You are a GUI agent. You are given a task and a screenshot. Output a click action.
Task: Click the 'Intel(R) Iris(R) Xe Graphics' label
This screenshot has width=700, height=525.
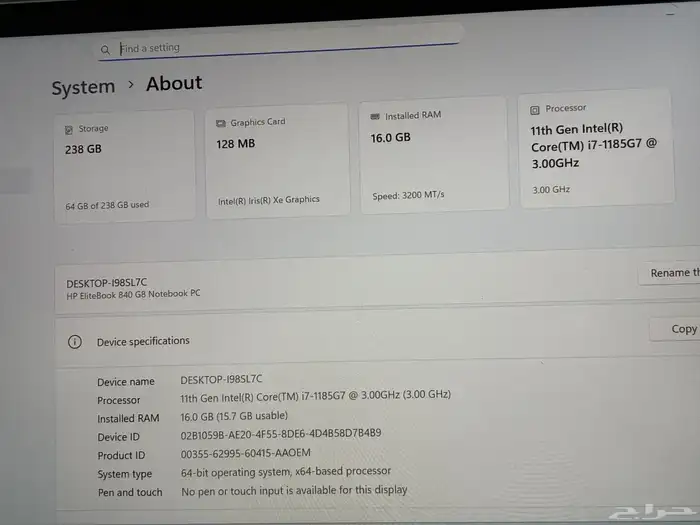(x=269, y=200)
